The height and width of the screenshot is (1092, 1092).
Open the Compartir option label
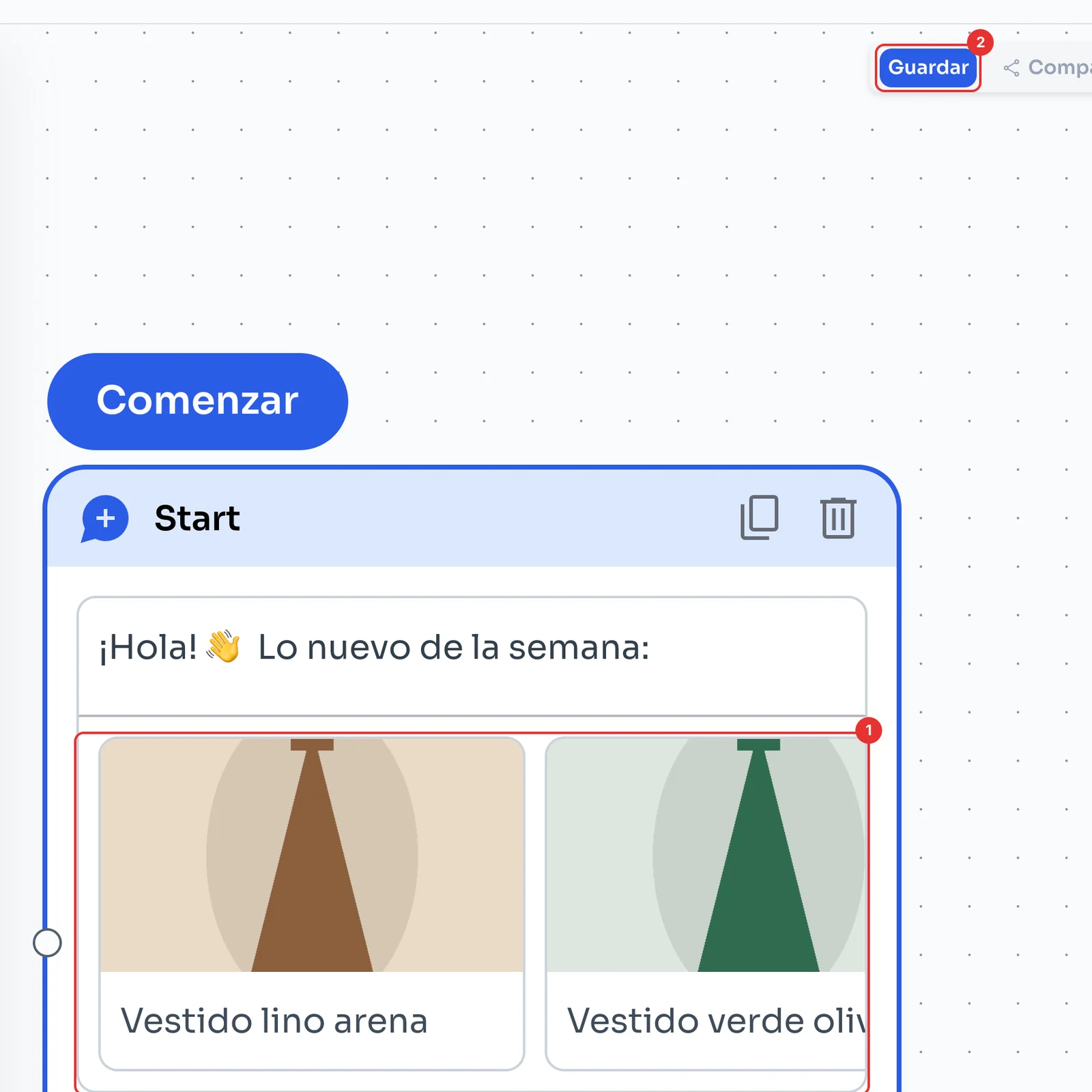click(x=1060, y=68)
